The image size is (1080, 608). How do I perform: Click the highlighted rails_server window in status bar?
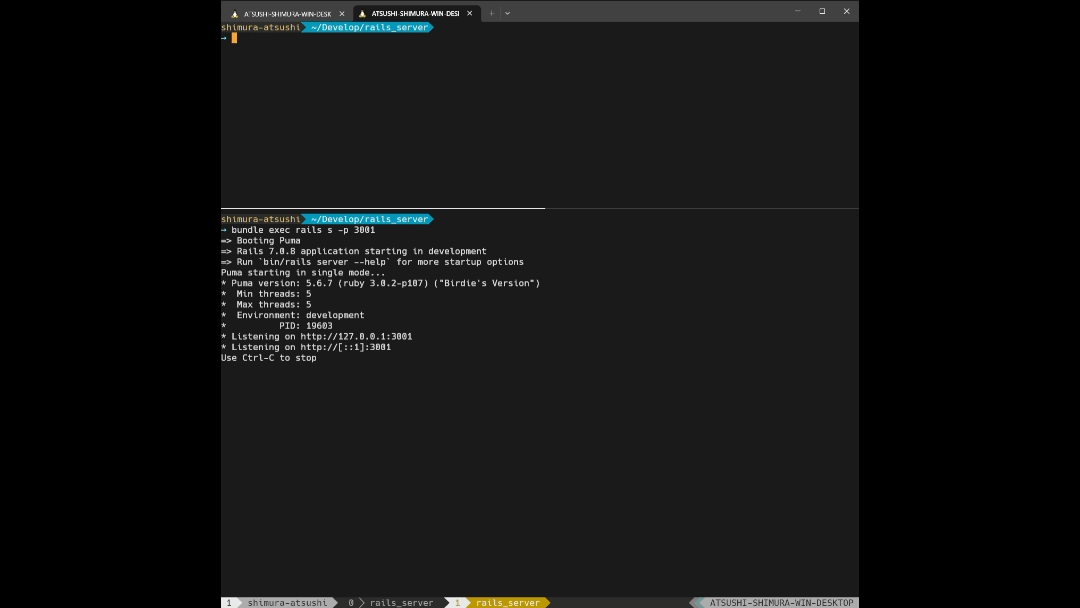pyautogui.click(x=509, y=602)
